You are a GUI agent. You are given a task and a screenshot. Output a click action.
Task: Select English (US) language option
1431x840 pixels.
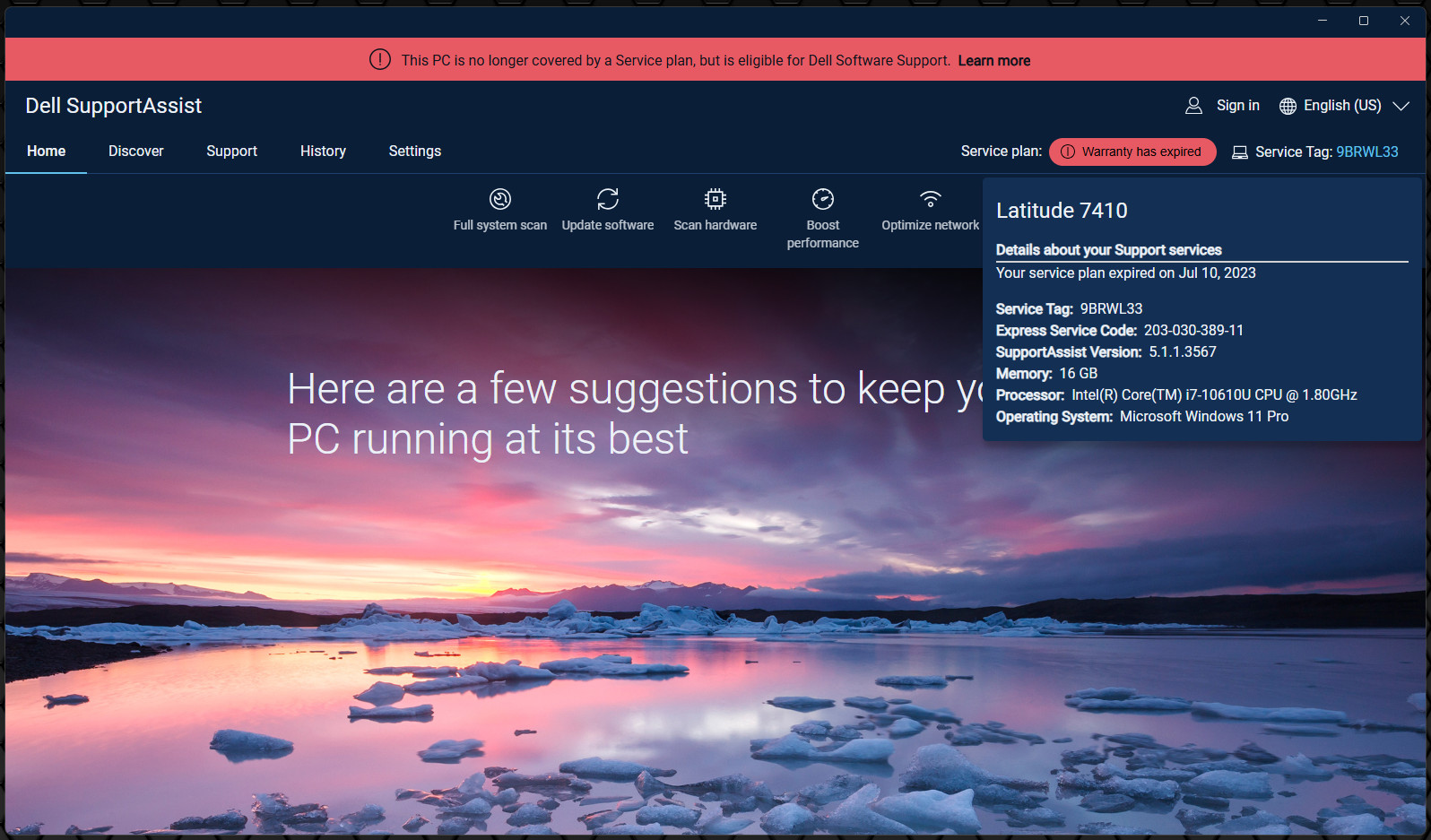click(1342, 106)
